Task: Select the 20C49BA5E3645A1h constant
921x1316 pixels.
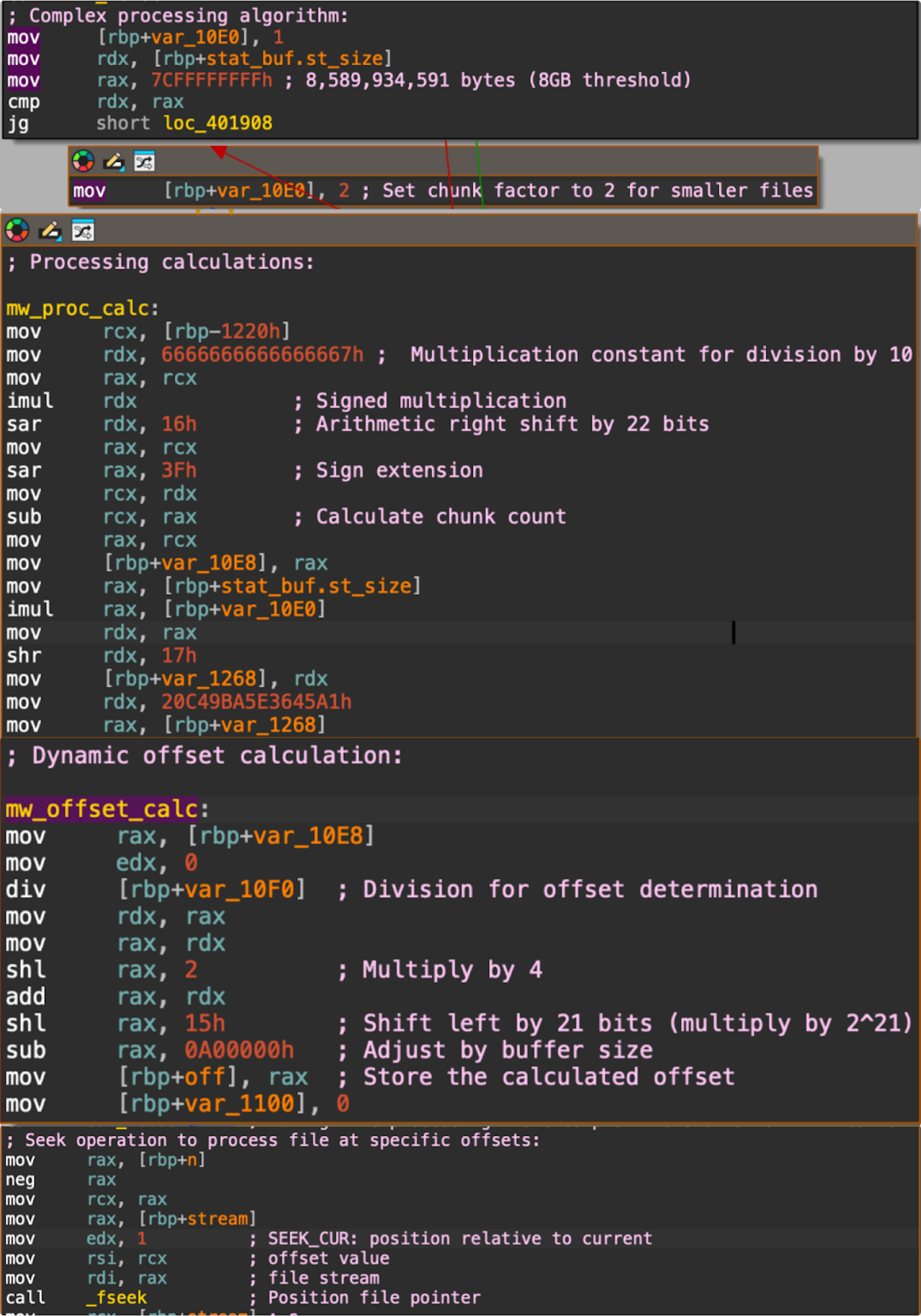Action: [x=256, y=702]
